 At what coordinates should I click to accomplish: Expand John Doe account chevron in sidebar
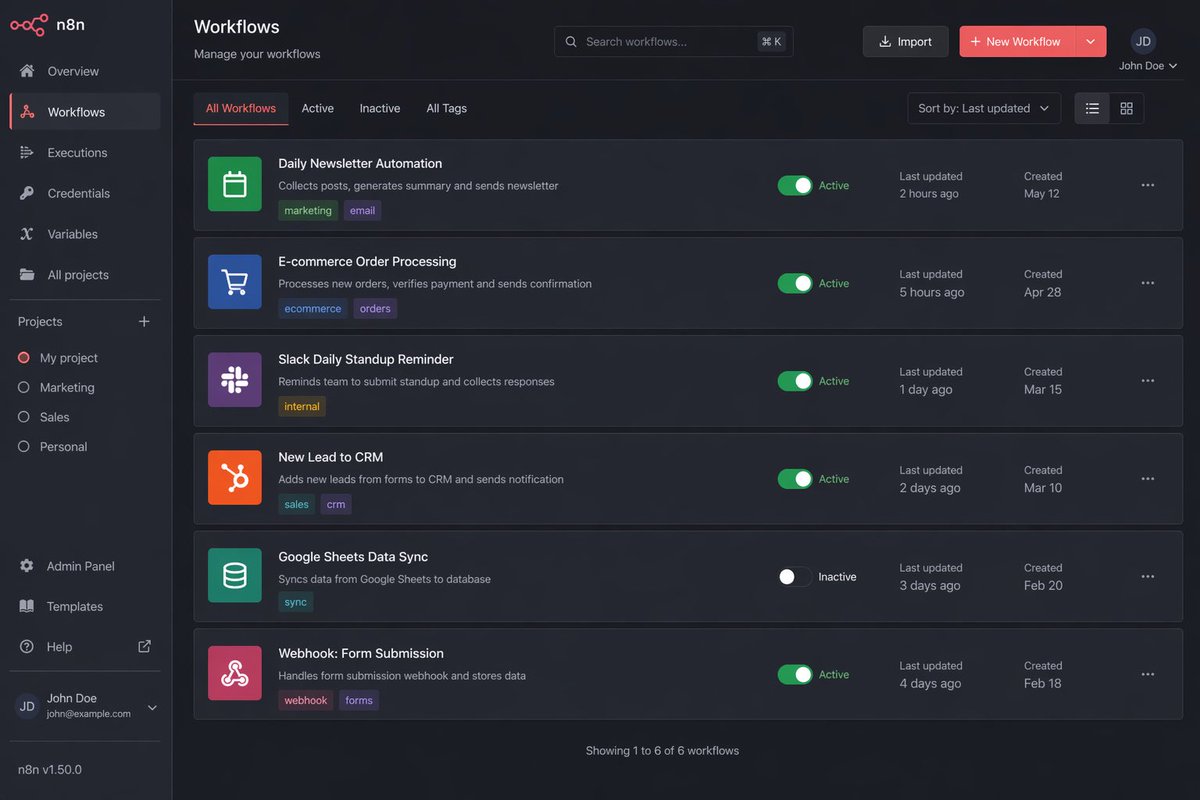pyautogui.click(x=152, y=708)
